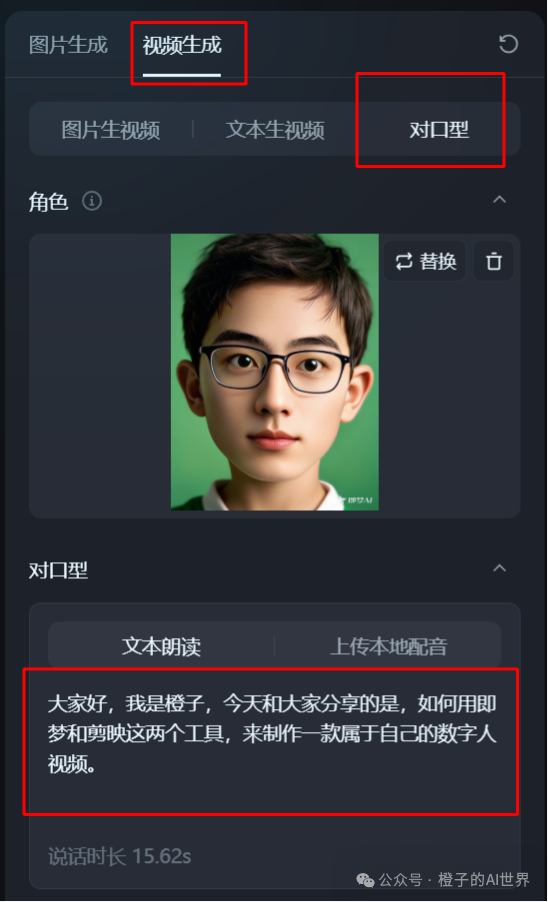Choose the 图片生视频 mode
The width and height of the screenshot is (548, 902).
(x=110, y=130)
